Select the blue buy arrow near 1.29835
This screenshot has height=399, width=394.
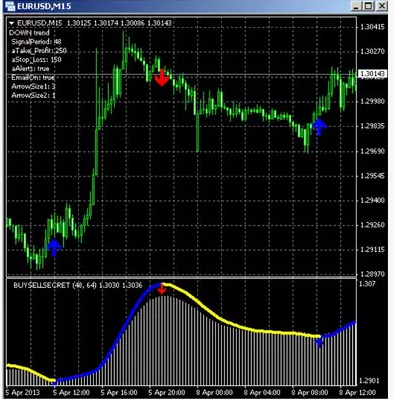click(x=319, y=127)
